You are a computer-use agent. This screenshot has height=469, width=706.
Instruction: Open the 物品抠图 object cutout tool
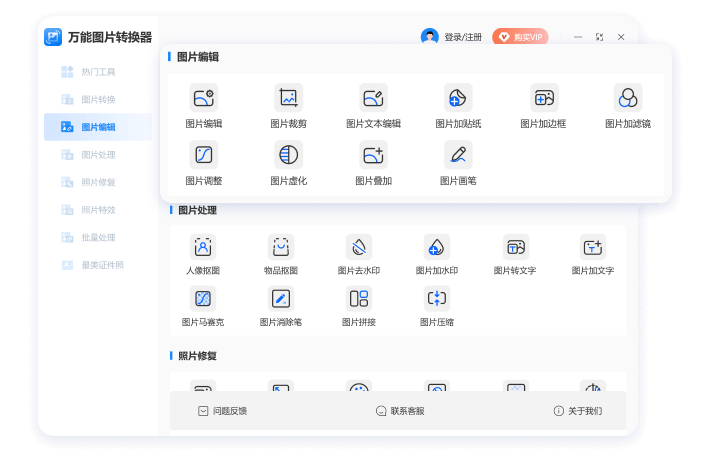[x=281, y=247]
